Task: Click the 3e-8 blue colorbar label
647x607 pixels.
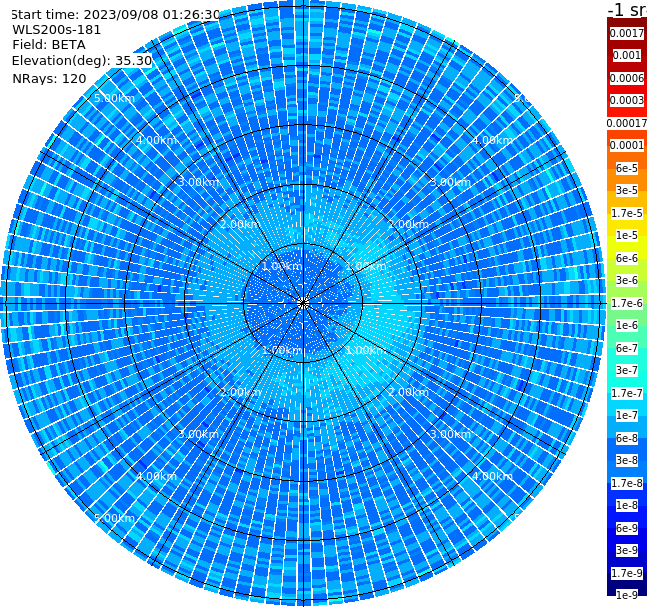Action: [627, 460]
